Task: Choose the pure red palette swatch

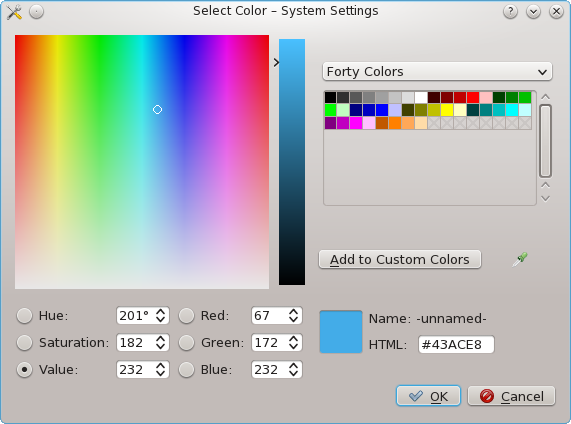Action: coord(473,97)
